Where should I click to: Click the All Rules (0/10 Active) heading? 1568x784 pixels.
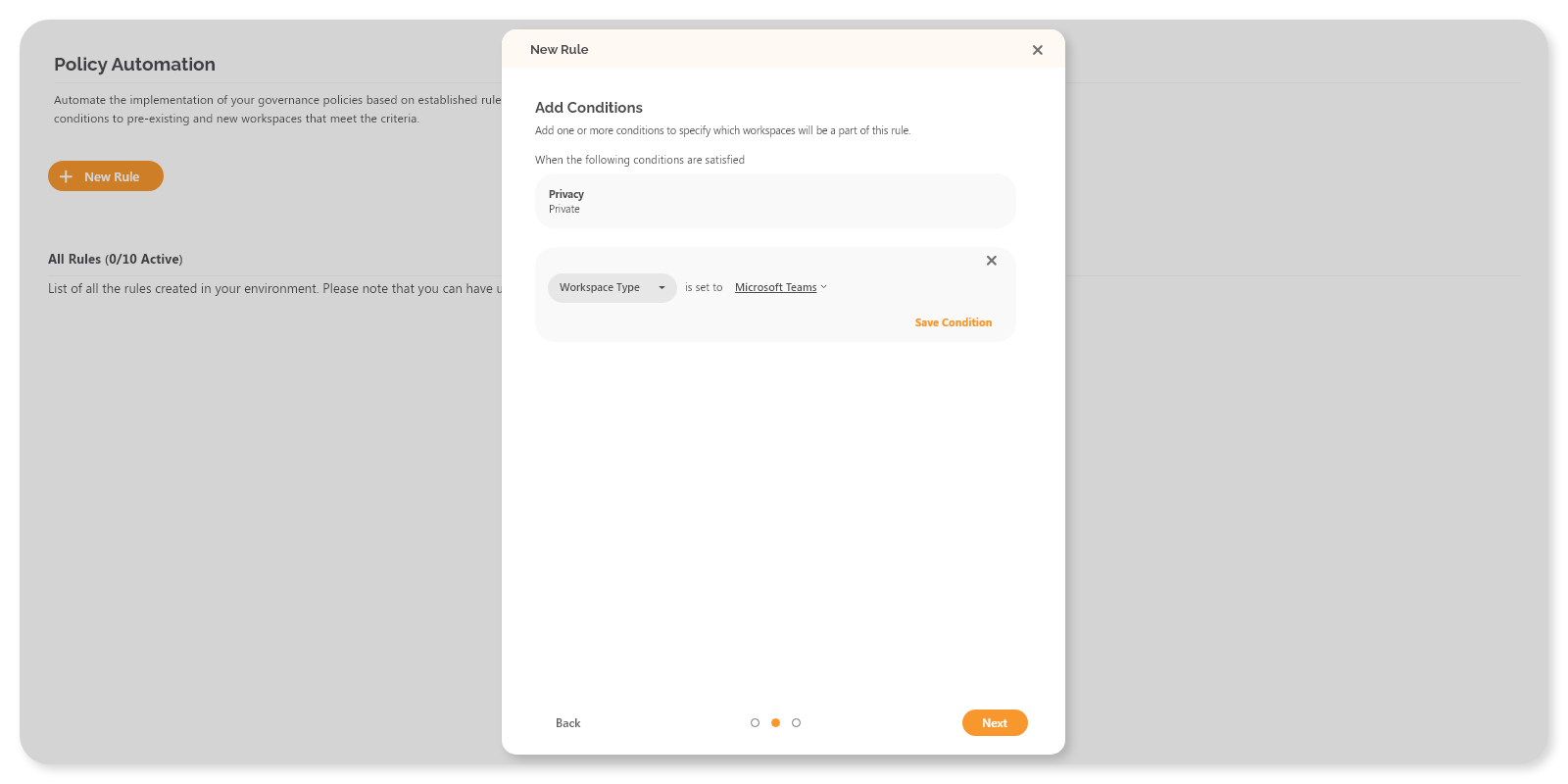click(x=116, y=260)
